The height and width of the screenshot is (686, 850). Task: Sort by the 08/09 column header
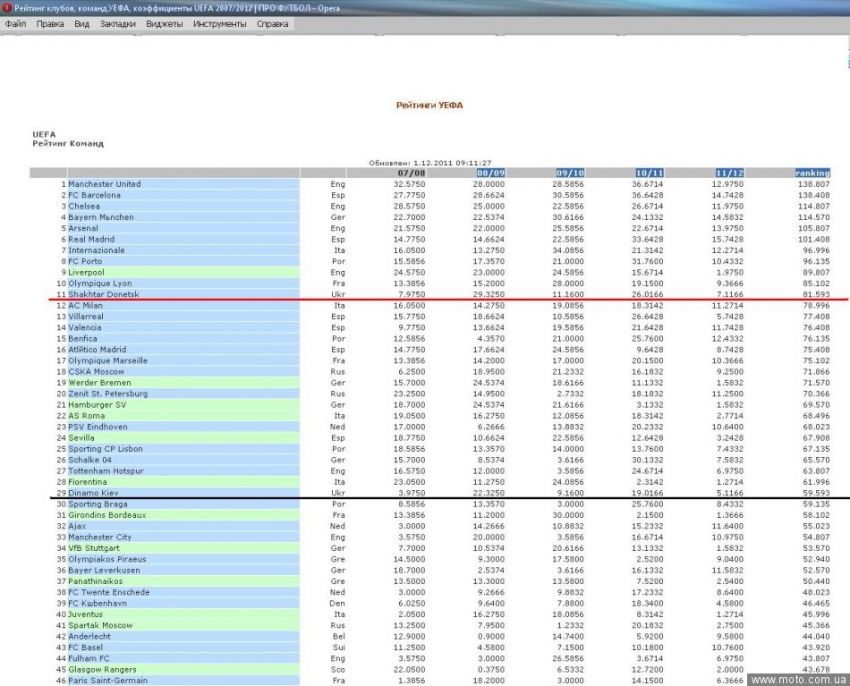[491, 173]
